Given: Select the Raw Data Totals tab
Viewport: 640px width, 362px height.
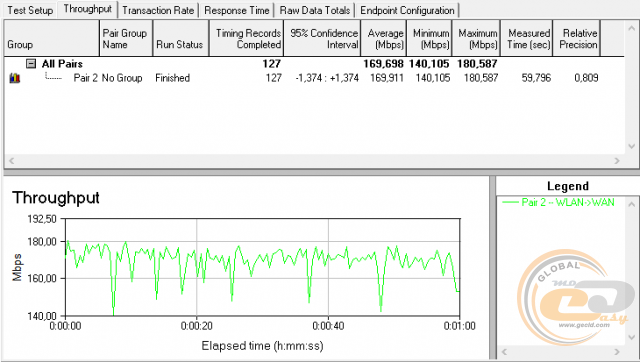Looking at the screenshot, I should pos(315,10).
